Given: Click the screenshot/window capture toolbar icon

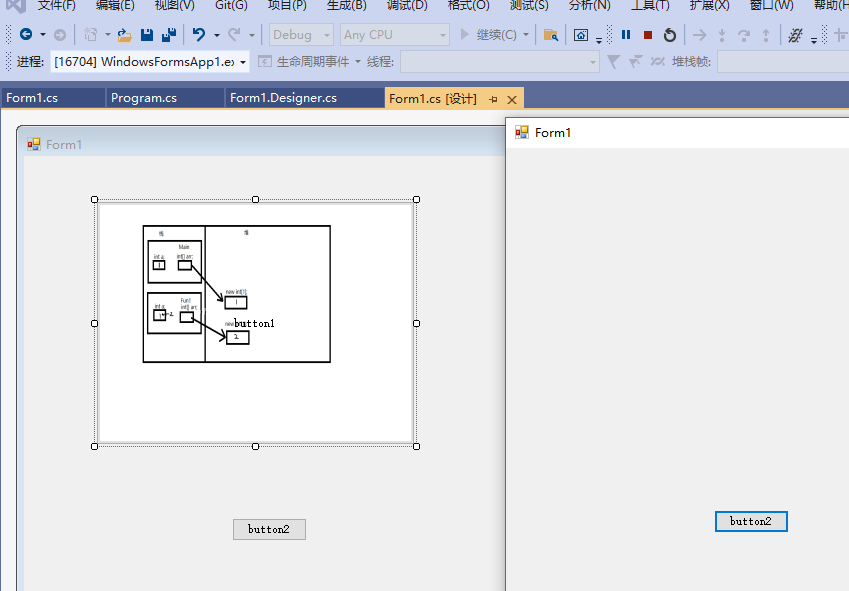Looking at the screenshot, I should coord(581,35).
